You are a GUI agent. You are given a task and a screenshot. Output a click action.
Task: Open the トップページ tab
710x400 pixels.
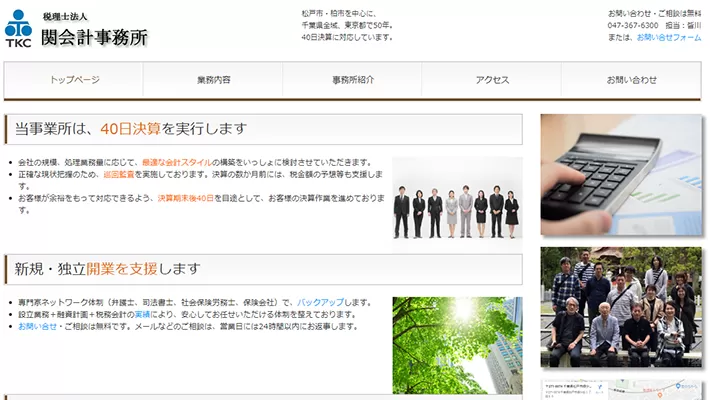pyautogui.click(x=74, y=80)
